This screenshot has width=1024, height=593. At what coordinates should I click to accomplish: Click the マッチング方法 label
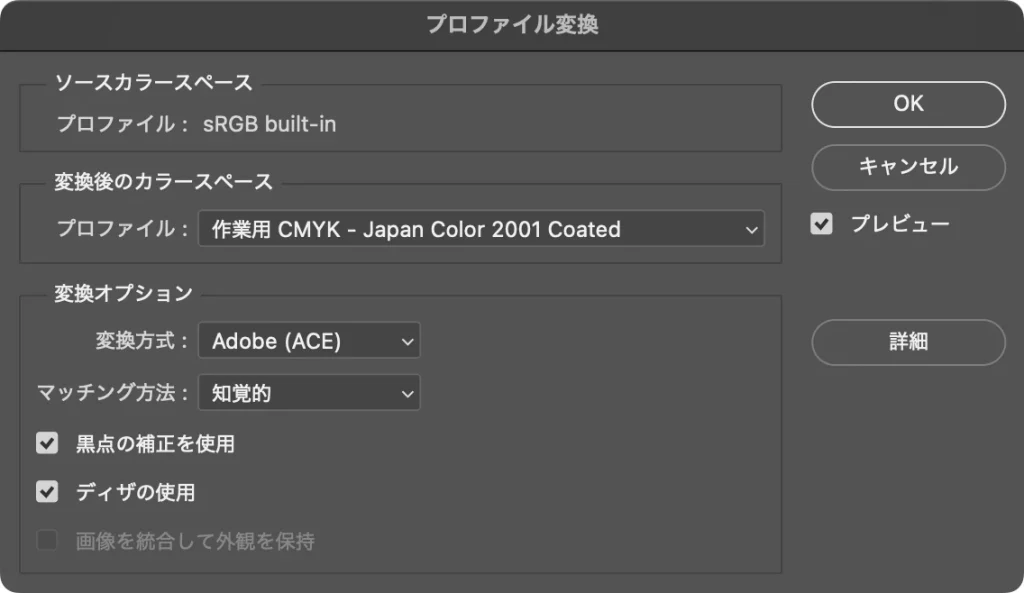click(112, 393)
